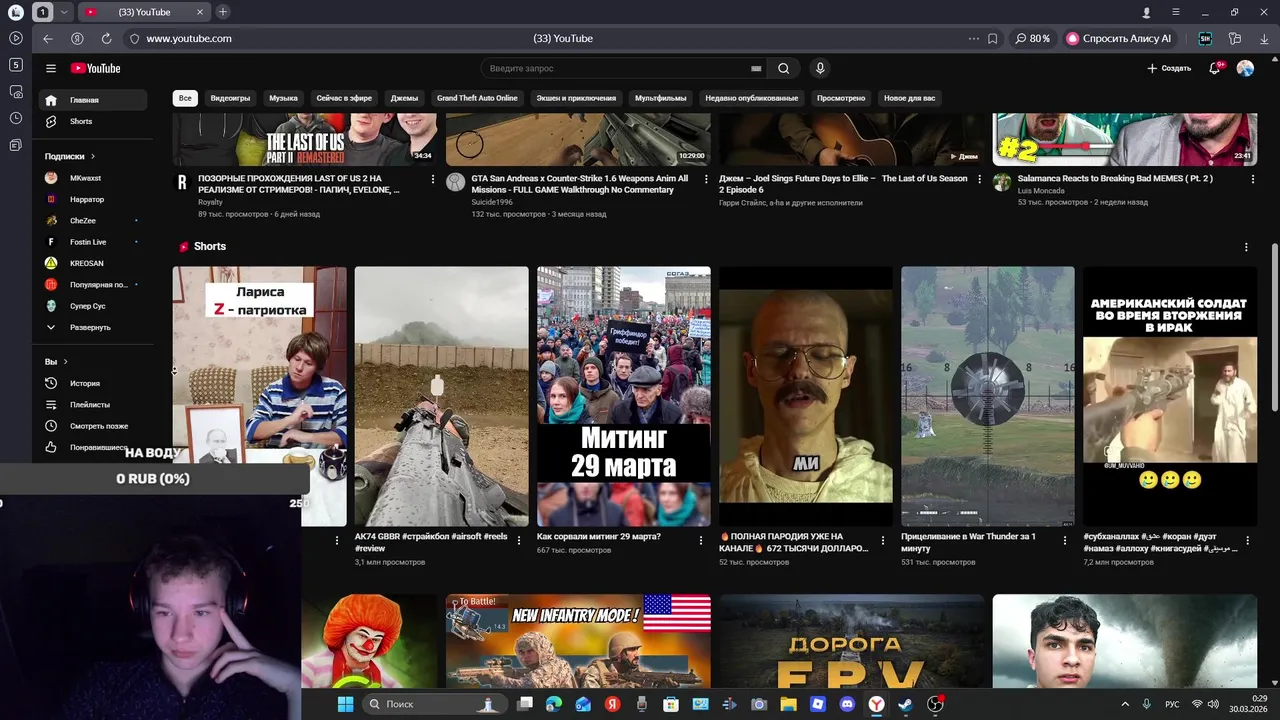Switch input language РУС in tray
This screenshot has width=1280, height=720.
point(1172,704)
